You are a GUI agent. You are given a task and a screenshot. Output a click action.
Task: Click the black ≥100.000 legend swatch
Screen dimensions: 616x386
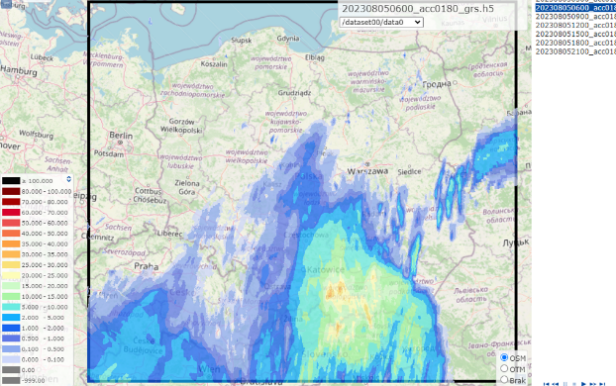pyautogui.click(x=11, y=181)
